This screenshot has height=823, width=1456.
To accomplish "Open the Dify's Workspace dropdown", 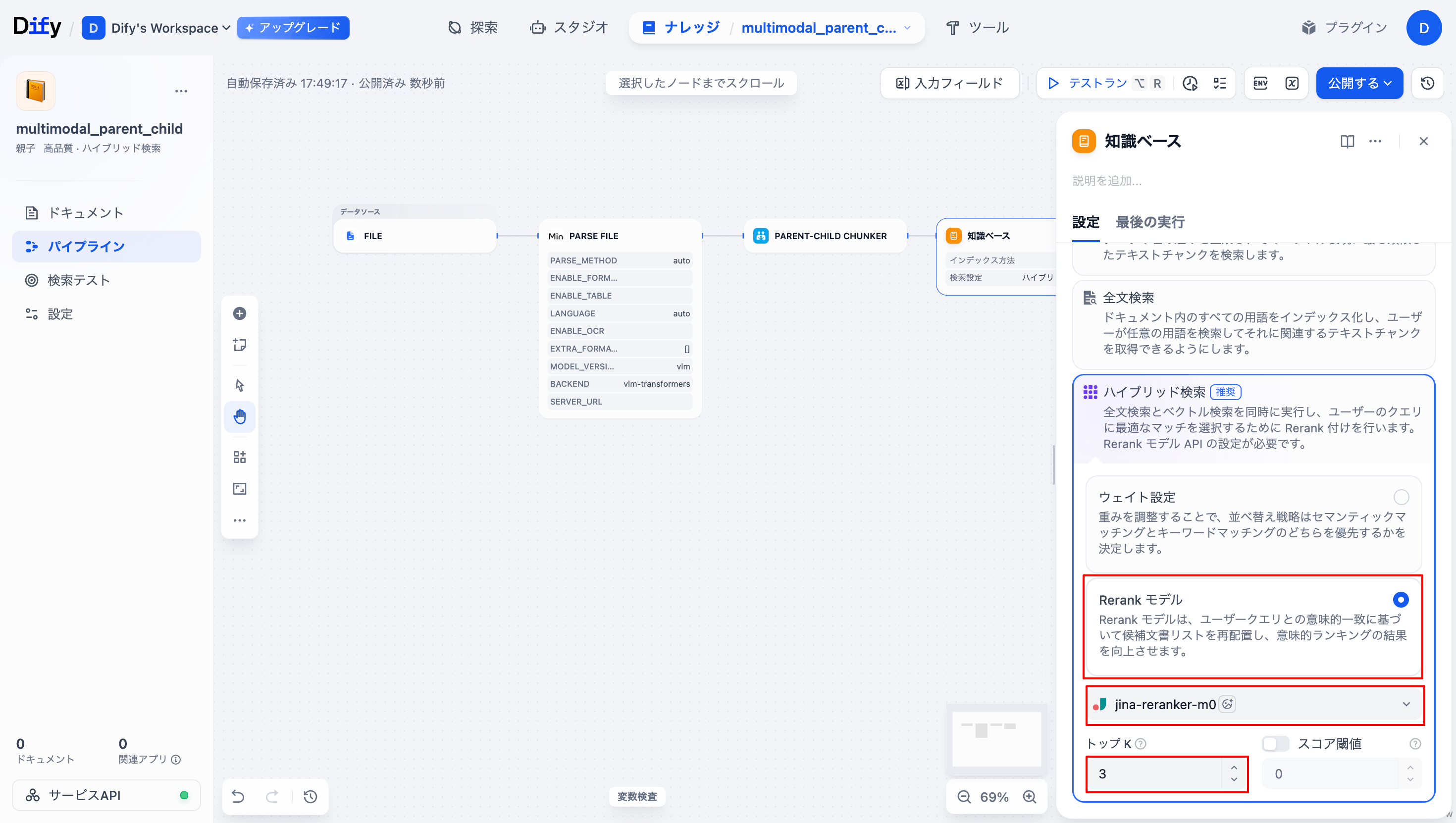I will tap(169, 28).
